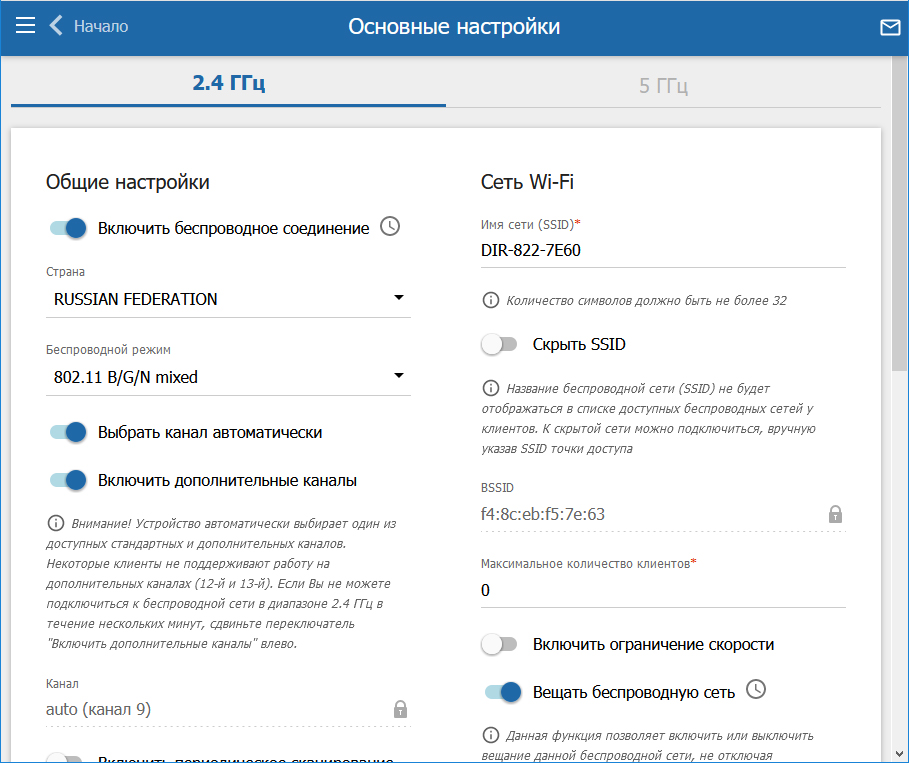The width and height of the screenshot is (909, 763).
Task: Click the SSID network name input field
Action: 662,250
